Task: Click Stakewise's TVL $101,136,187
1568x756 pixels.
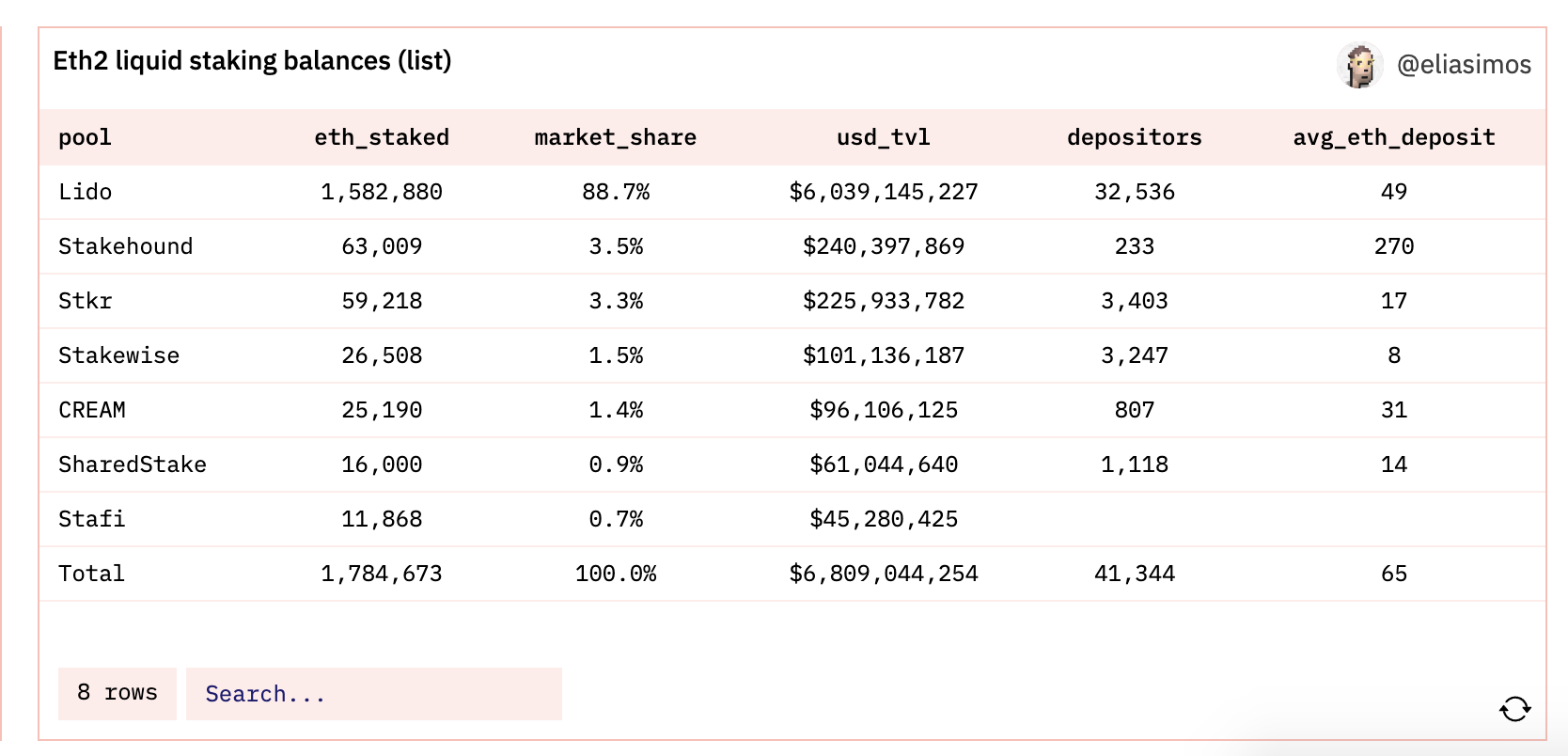Action: coord(884,355)
